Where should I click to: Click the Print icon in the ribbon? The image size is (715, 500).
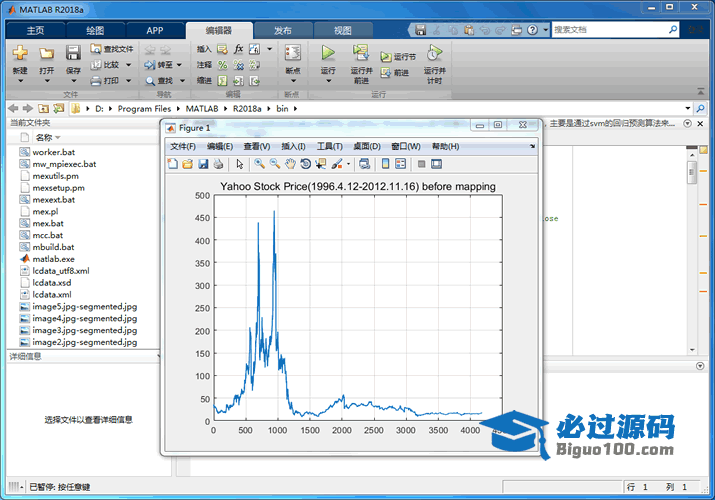pyautogui.click(x=95, y=81)
